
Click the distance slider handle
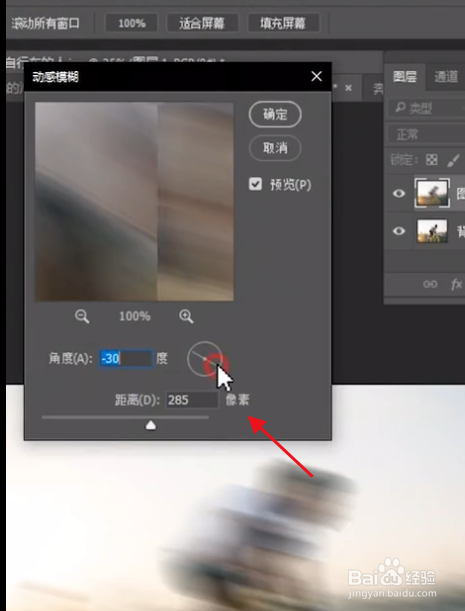[151, 426]
